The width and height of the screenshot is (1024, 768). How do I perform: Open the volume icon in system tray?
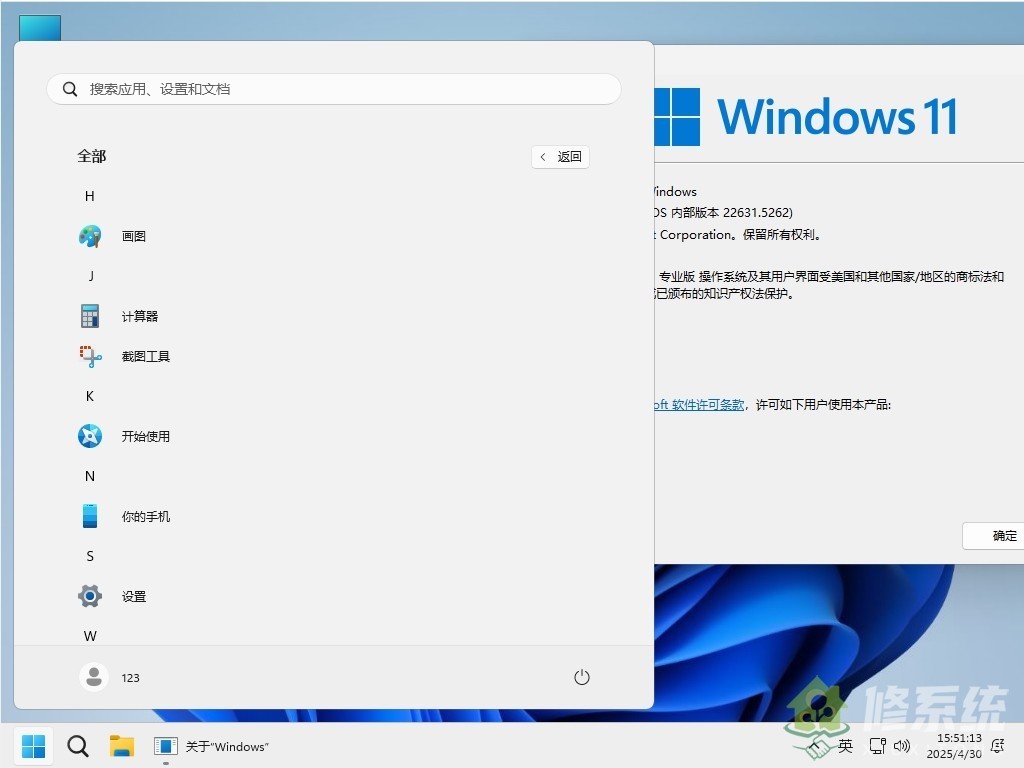pos(903,746)
